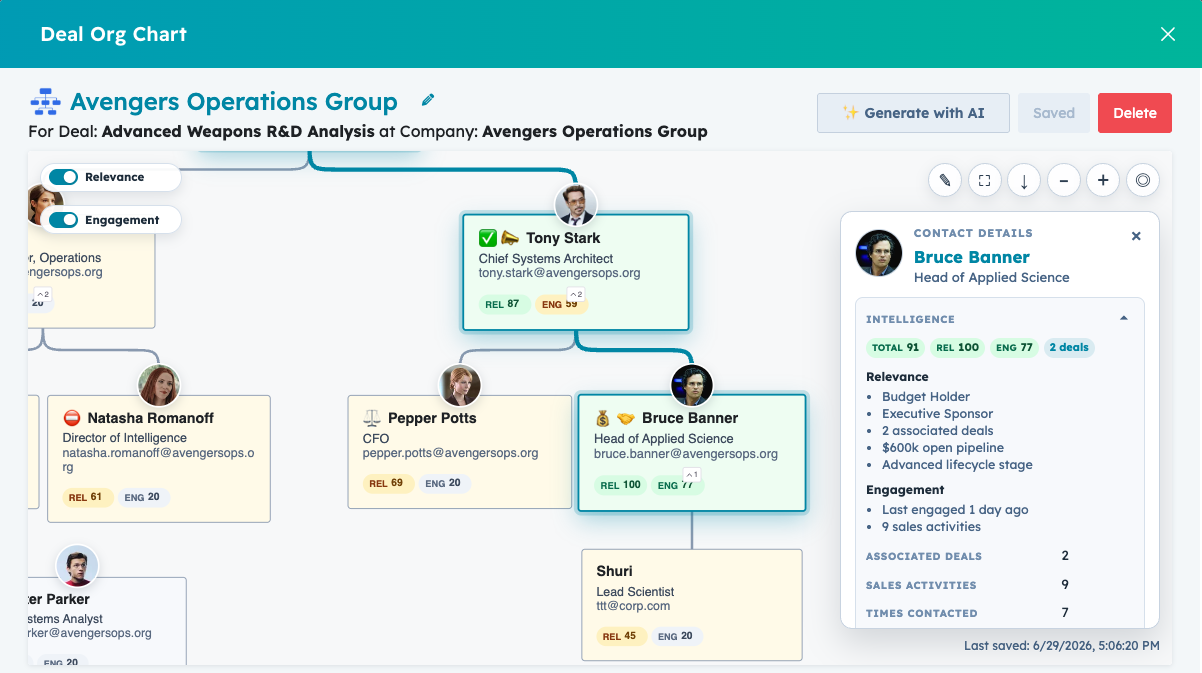Click the REL 45 badge on Shuri
The width and height of the screenshot is (1202, 673).
620,636
